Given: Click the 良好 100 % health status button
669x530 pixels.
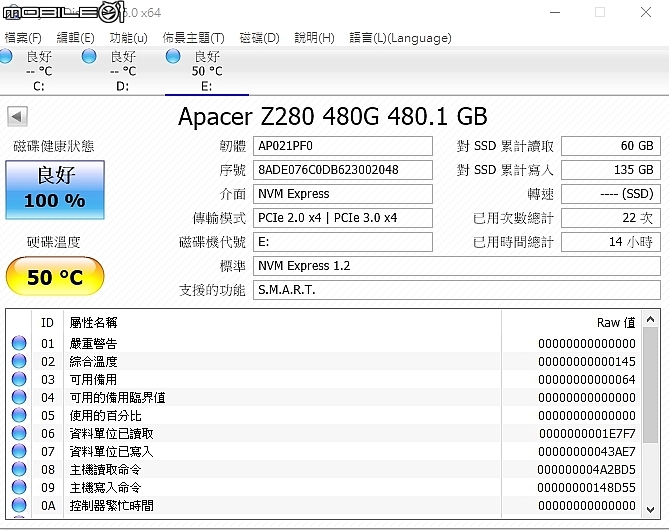Looking at the screenshot, I should [x=55, y=190].
